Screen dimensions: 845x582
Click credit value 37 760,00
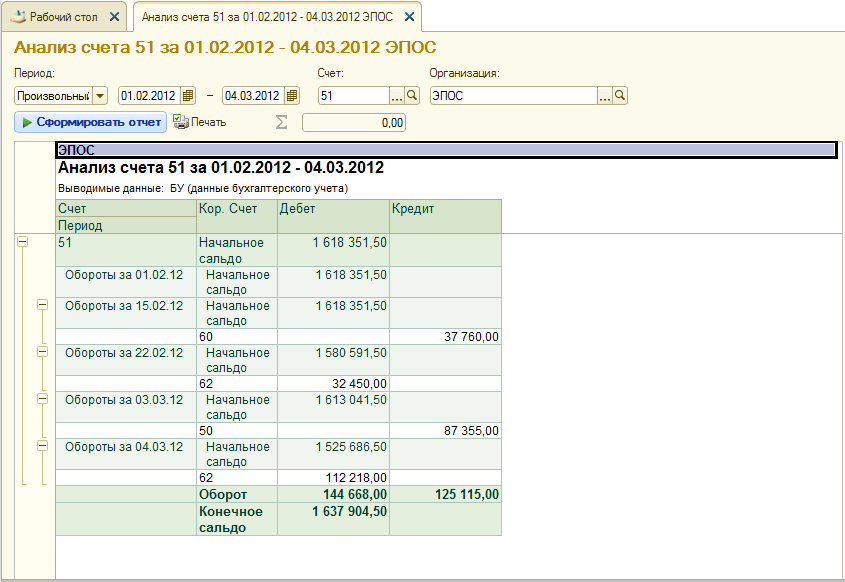click(x=471, y=337)
